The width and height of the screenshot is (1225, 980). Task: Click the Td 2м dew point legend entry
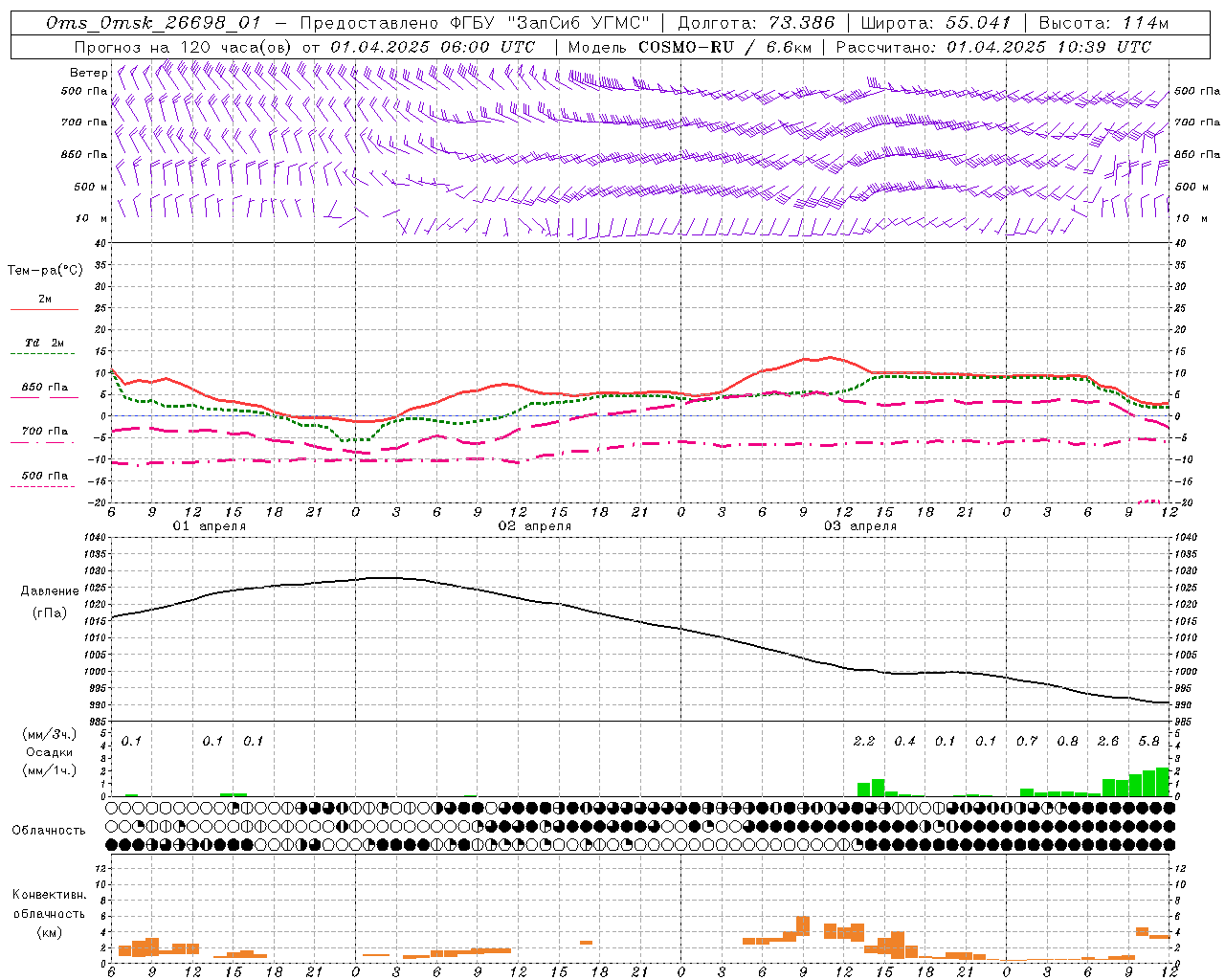pos(45,343)
